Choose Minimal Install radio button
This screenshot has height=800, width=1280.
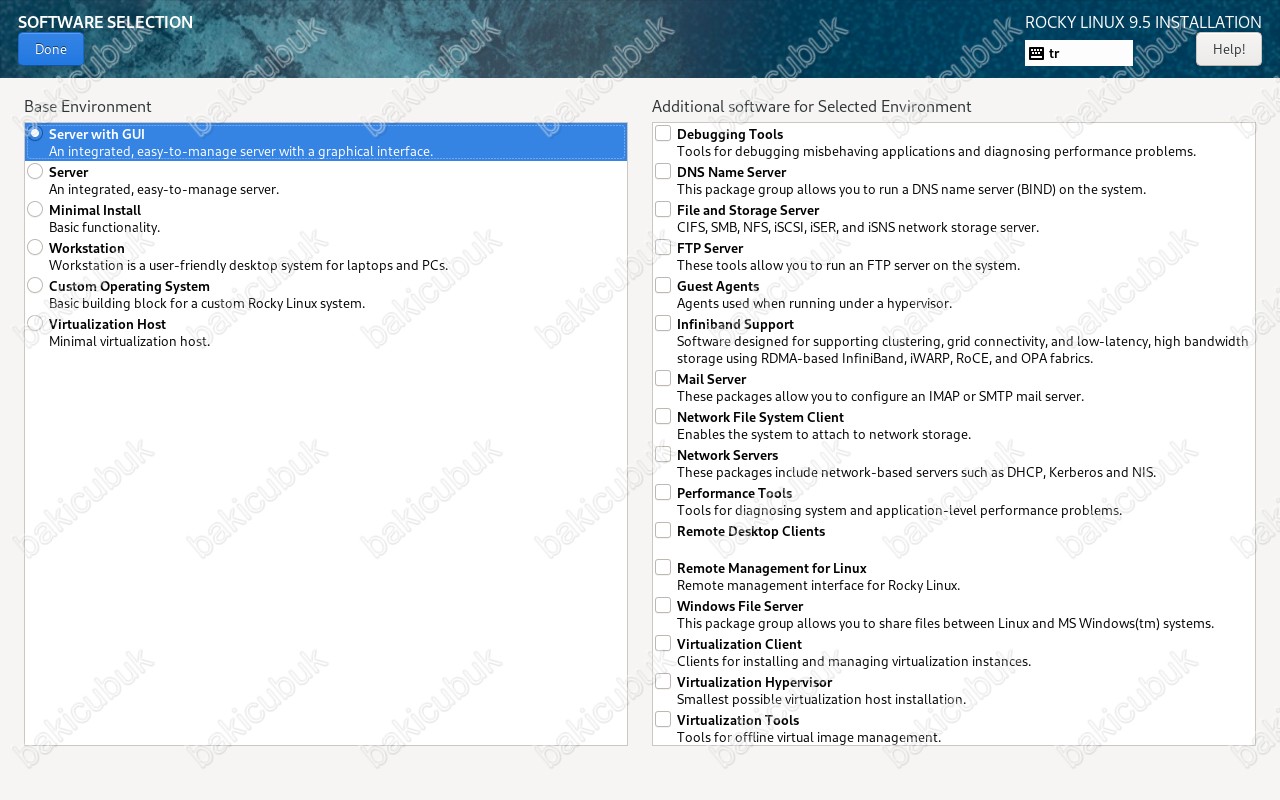coord(35,209)
